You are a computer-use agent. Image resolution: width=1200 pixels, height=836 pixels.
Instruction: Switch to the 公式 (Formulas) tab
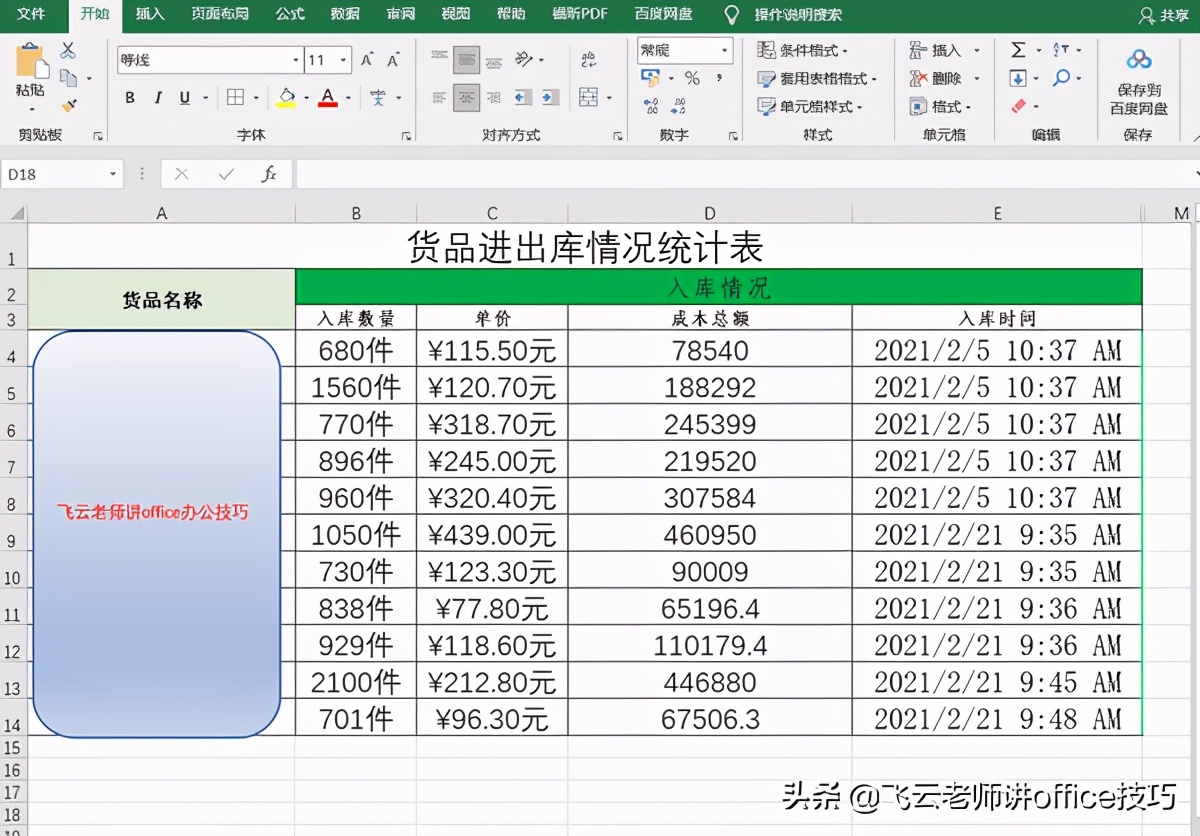(290, 14)
